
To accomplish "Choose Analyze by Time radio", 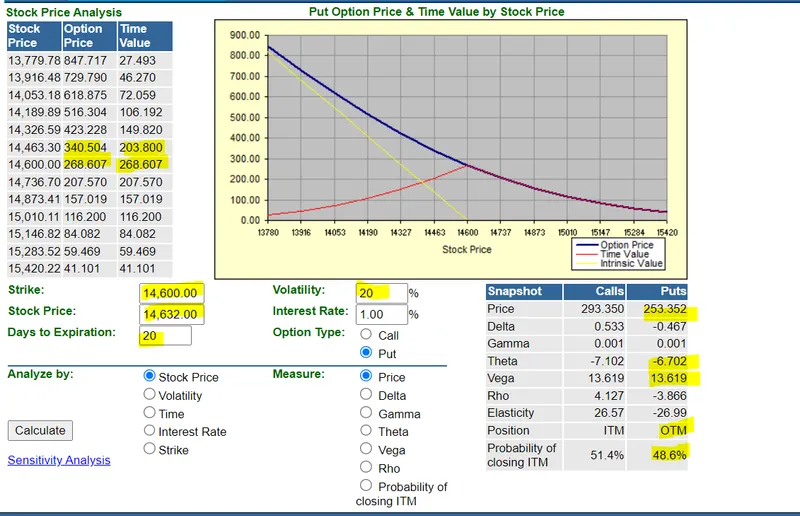I will pyautogui.click(x=149, y=412).
